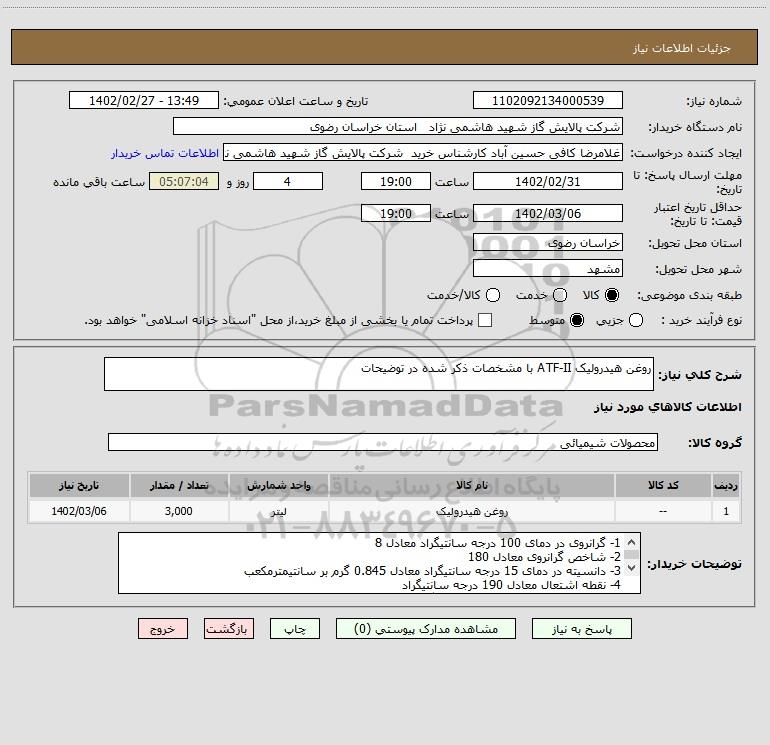
Task: Click the 3,000 quantity cell
Action: pos(179,511)
